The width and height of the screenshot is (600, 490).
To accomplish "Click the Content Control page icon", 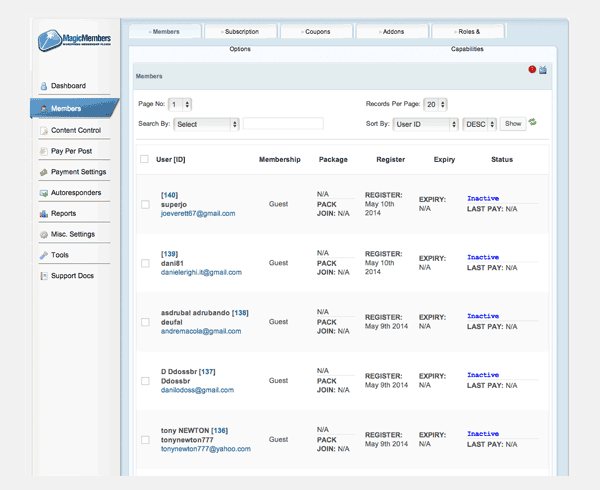I will [43, 130].
